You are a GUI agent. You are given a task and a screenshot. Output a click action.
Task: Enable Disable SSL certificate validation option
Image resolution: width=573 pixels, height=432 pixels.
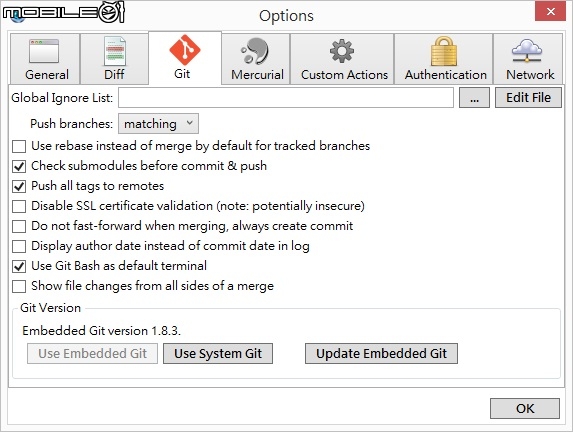tap(19, 206)
